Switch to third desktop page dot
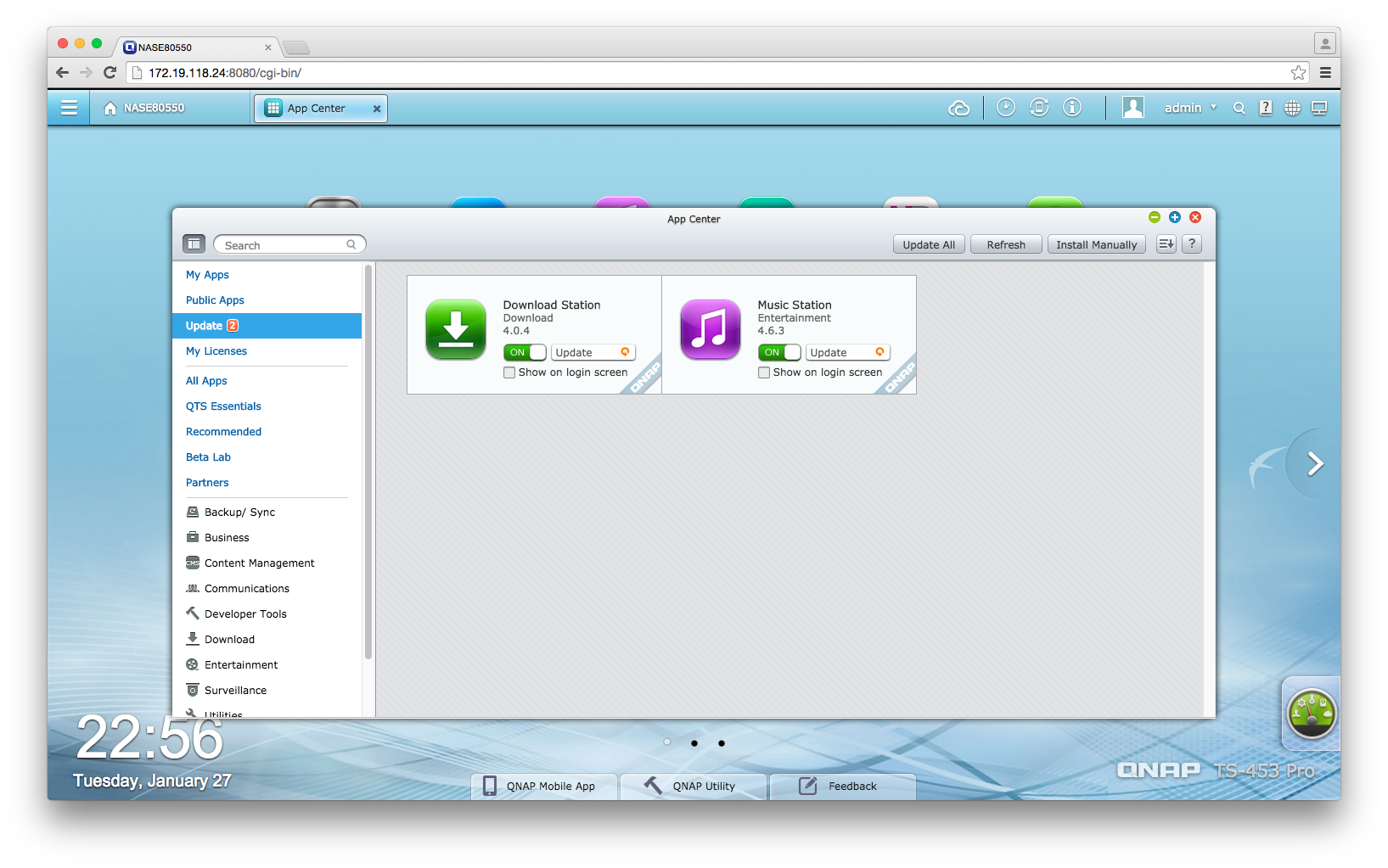This screenshot has height=868, width=1388. click(722, 742)
